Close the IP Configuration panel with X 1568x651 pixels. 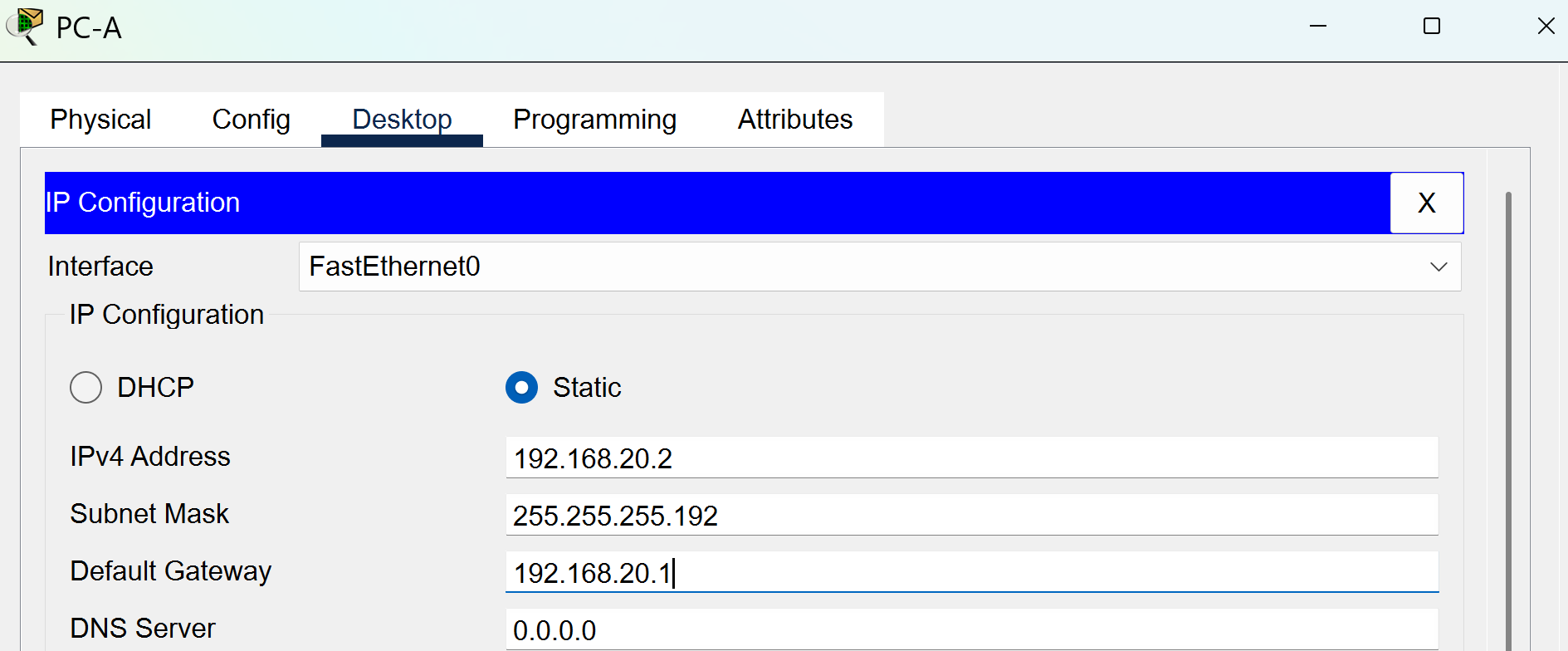pyautogui.click(x=1426, y=203)
